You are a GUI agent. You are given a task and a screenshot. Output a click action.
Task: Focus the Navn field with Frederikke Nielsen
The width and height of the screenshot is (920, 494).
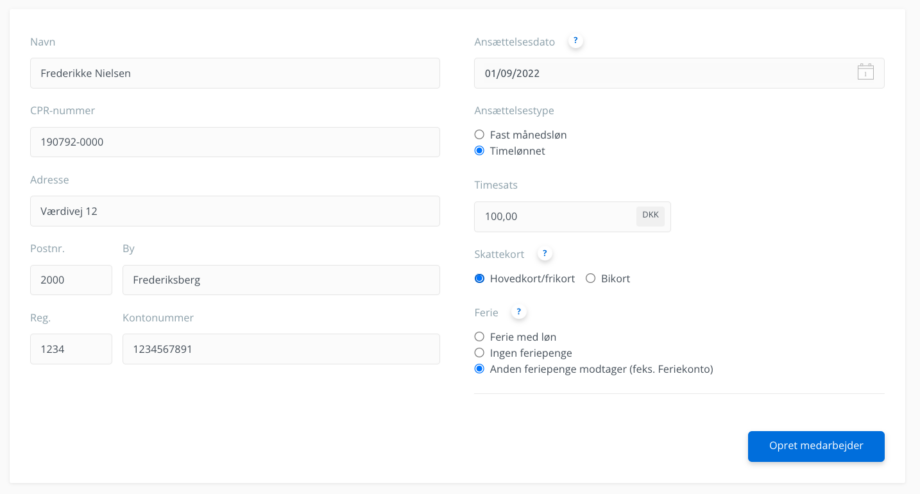coord(235,73)
